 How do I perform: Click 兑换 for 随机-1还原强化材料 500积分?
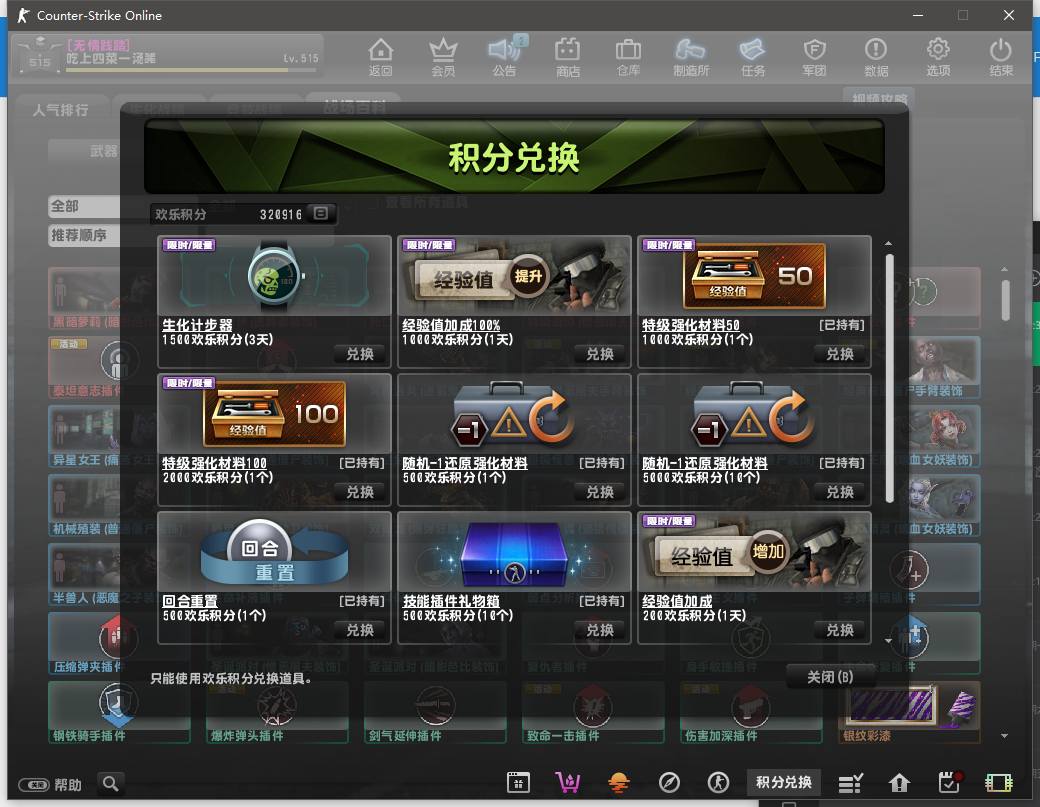(x=600, y=492)
